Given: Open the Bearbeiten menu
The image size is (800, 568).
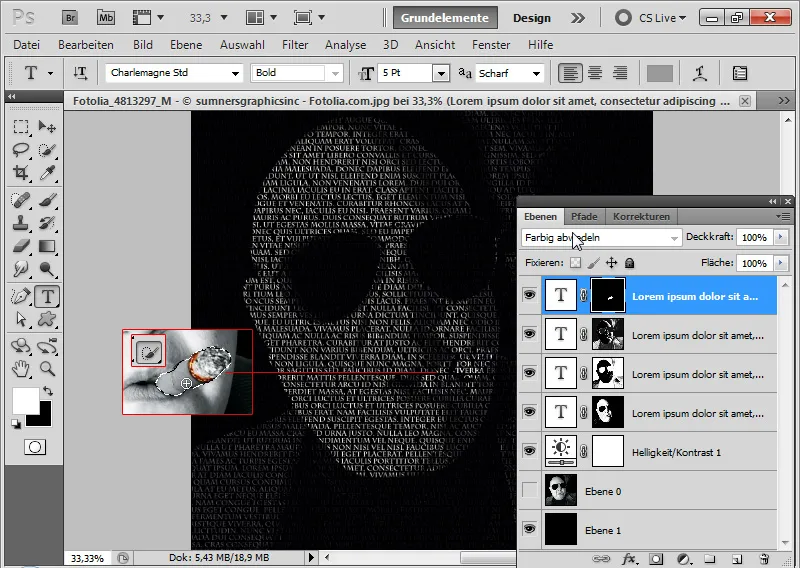Looking at the screenshot, I should click(x=86, y=45).
